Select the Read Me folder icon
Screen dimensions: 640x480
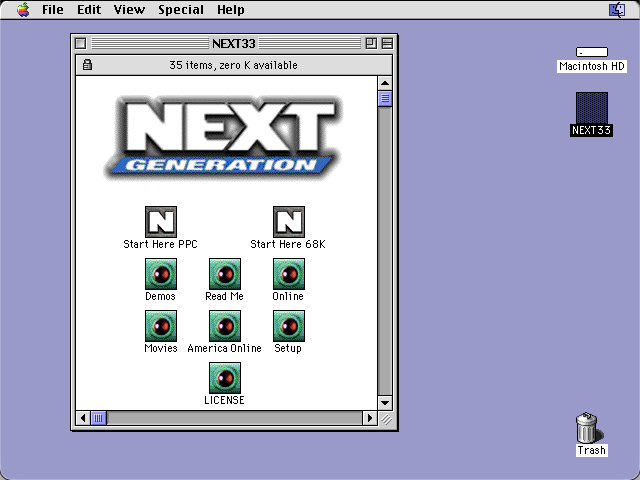[225, 274]
